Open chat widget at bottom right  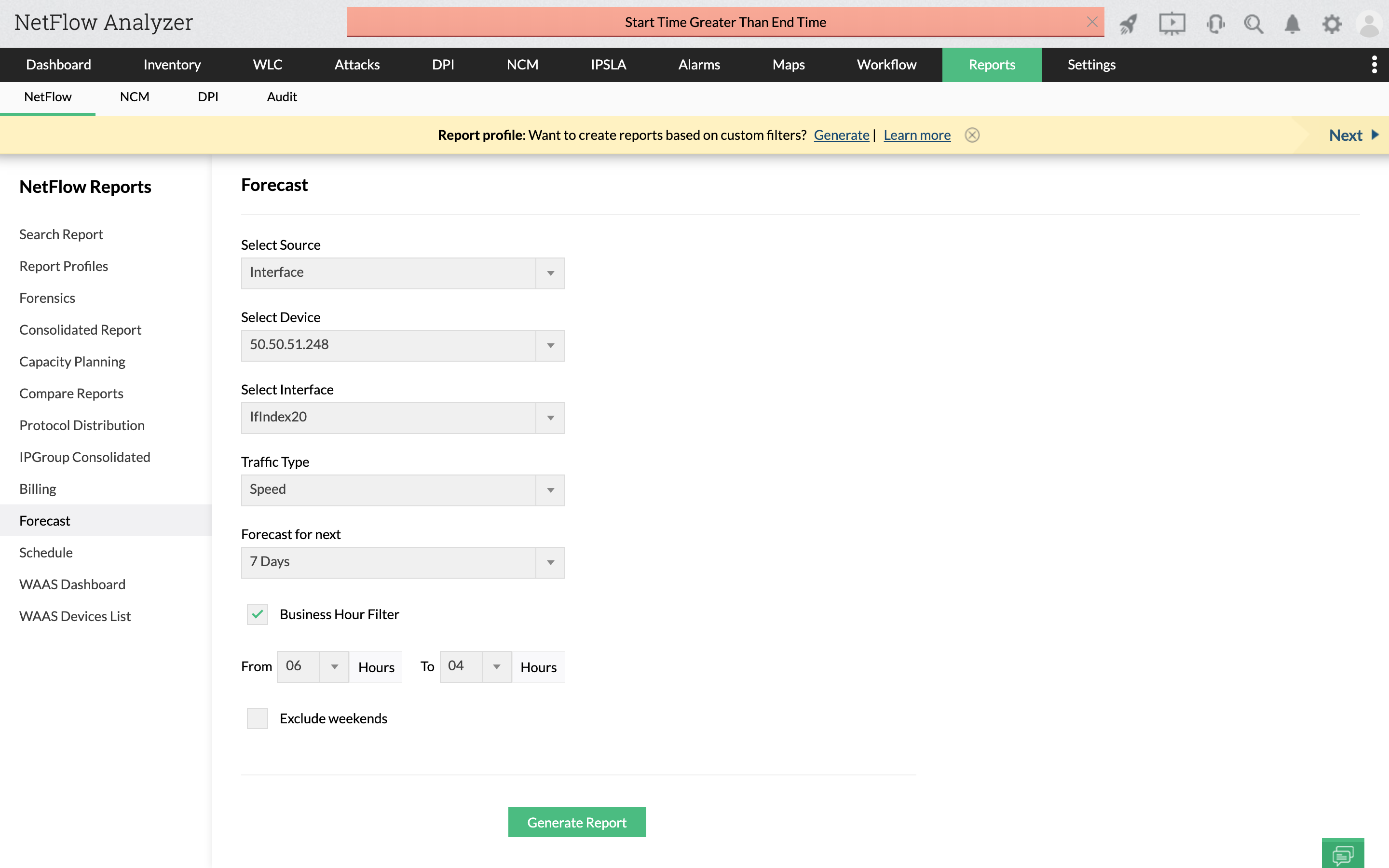1343,854
